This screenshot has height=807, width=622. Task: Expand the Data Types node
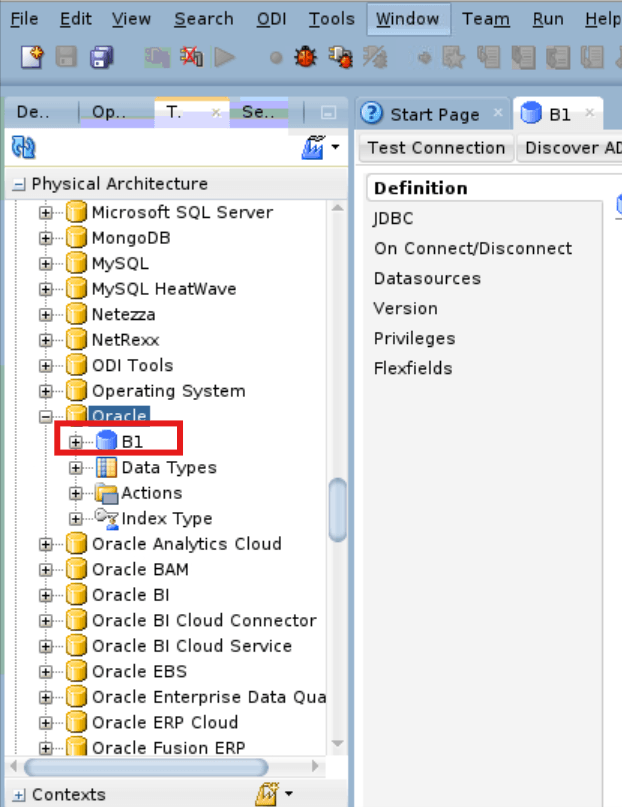[76, 467]
